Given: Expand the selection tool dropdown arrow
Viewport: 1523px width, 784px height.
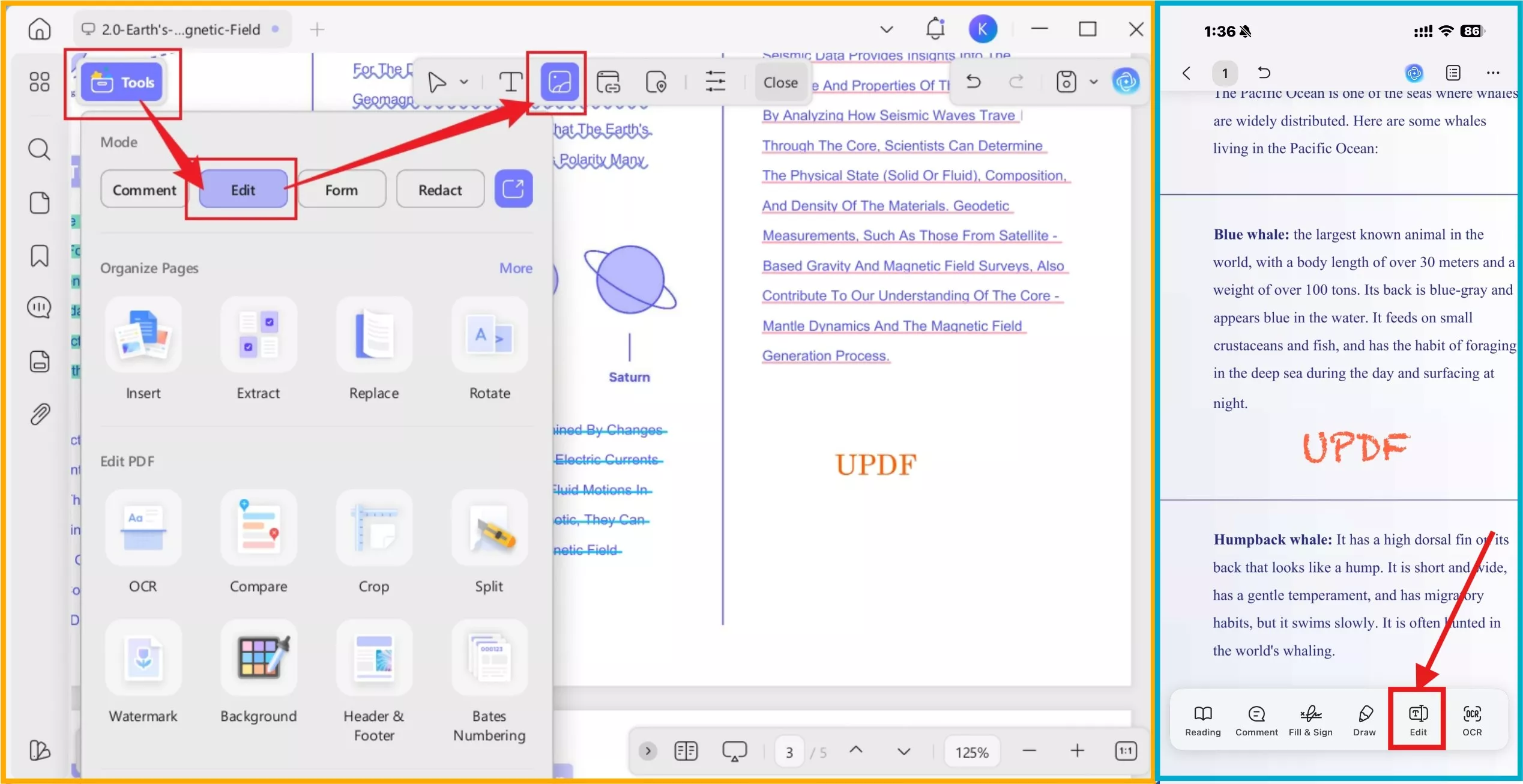Looking at the screenshot, I should (463, 82).
